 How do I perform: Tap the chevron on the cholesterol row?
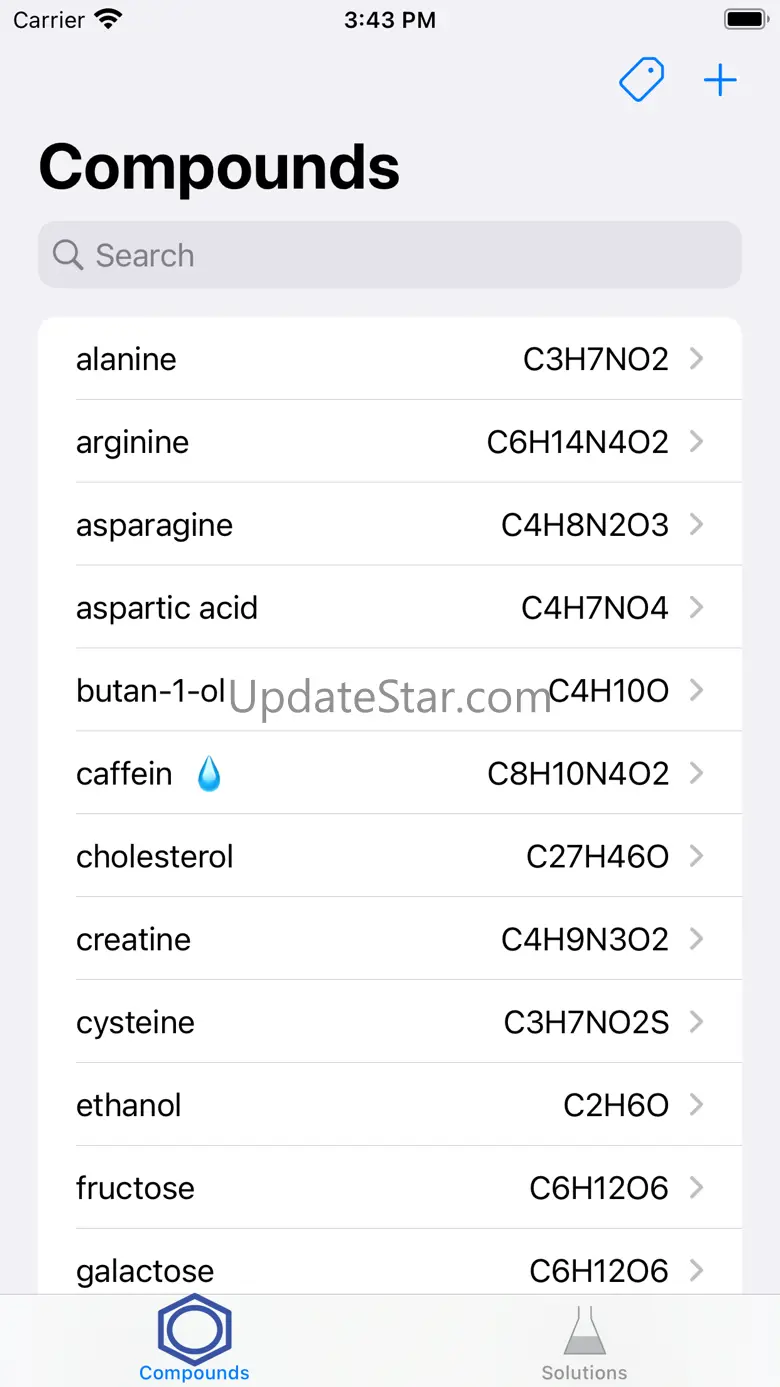coord(697,856)
